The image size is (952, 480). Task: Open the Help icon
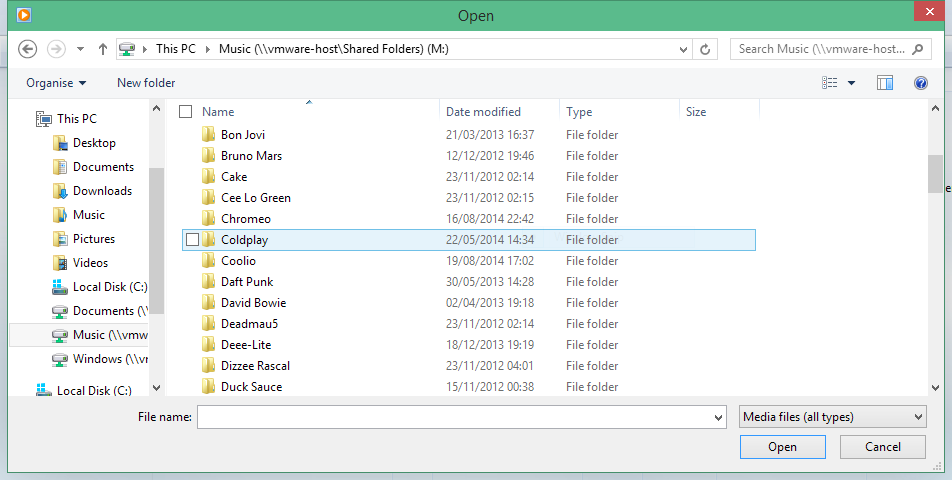(x=920, y=83)
